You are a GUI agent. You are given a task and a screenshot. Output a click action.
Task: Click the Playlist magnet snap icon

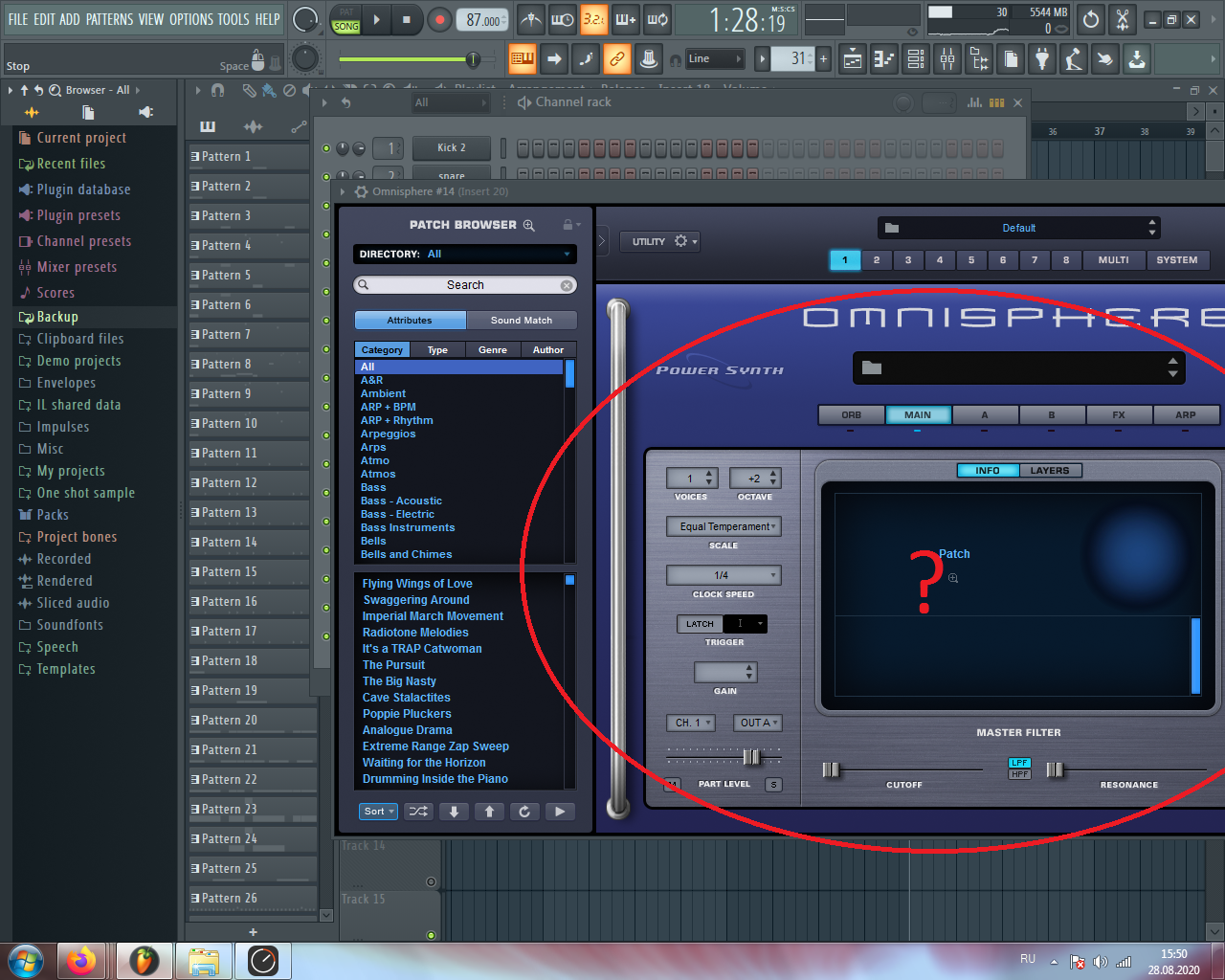(218, 90)
